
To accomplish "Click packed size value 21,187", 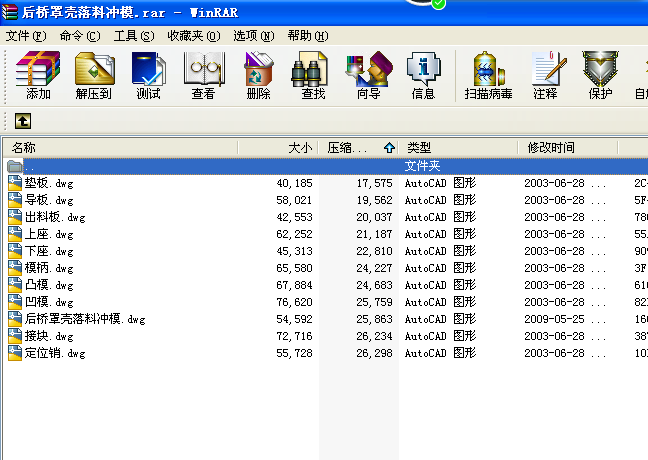I will (374, 234).
